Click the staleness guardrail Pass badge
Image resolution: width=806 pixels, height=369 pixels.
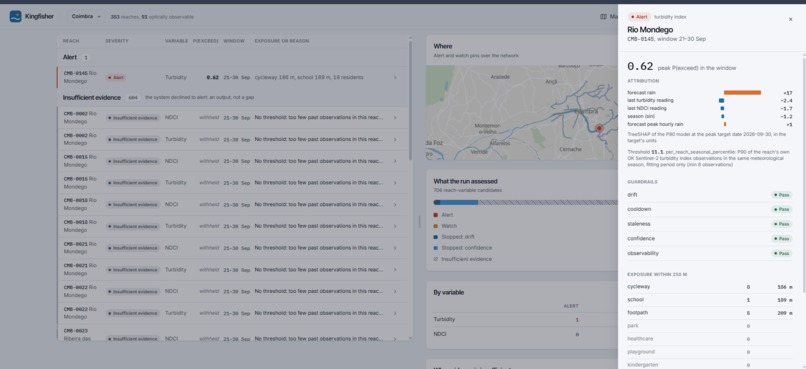(781, 224)
